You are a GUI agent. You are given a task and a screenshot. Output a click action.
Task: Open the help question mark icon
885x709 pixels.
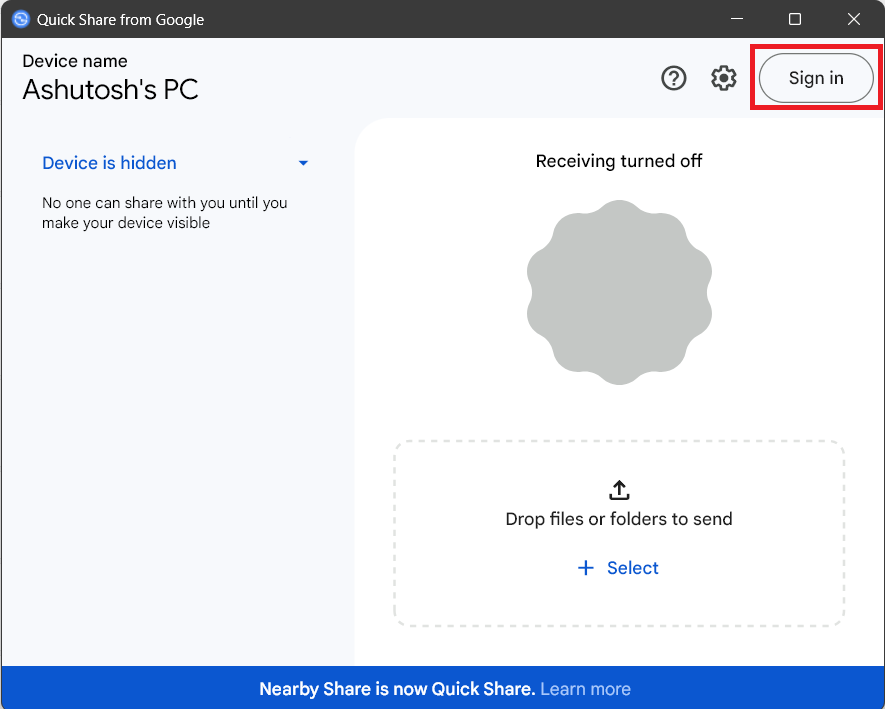673,78
